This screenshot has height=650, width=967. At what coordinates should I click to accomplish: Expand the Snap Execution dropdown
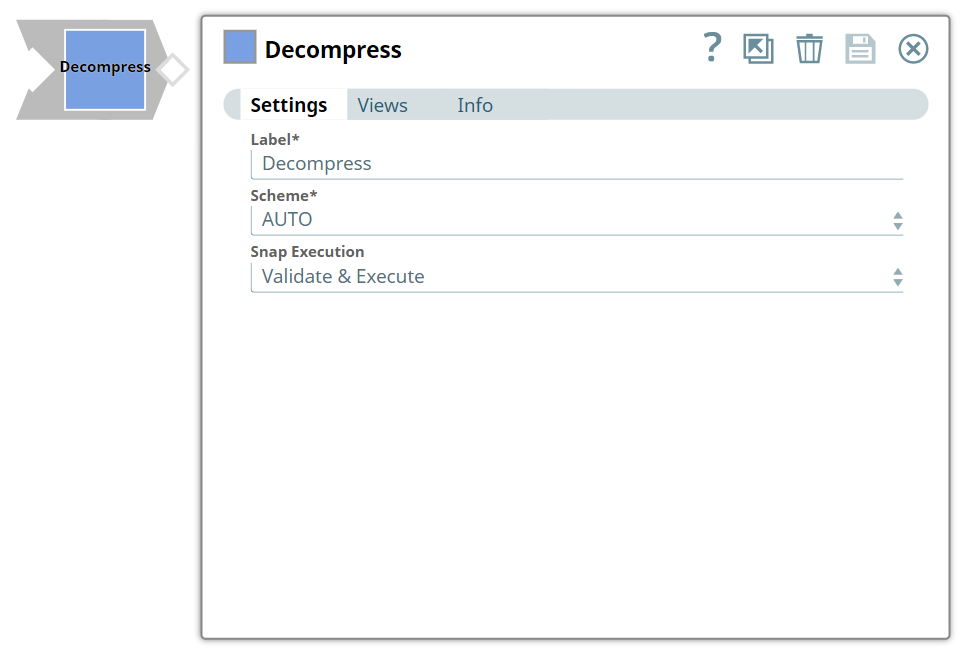[570, 277]
